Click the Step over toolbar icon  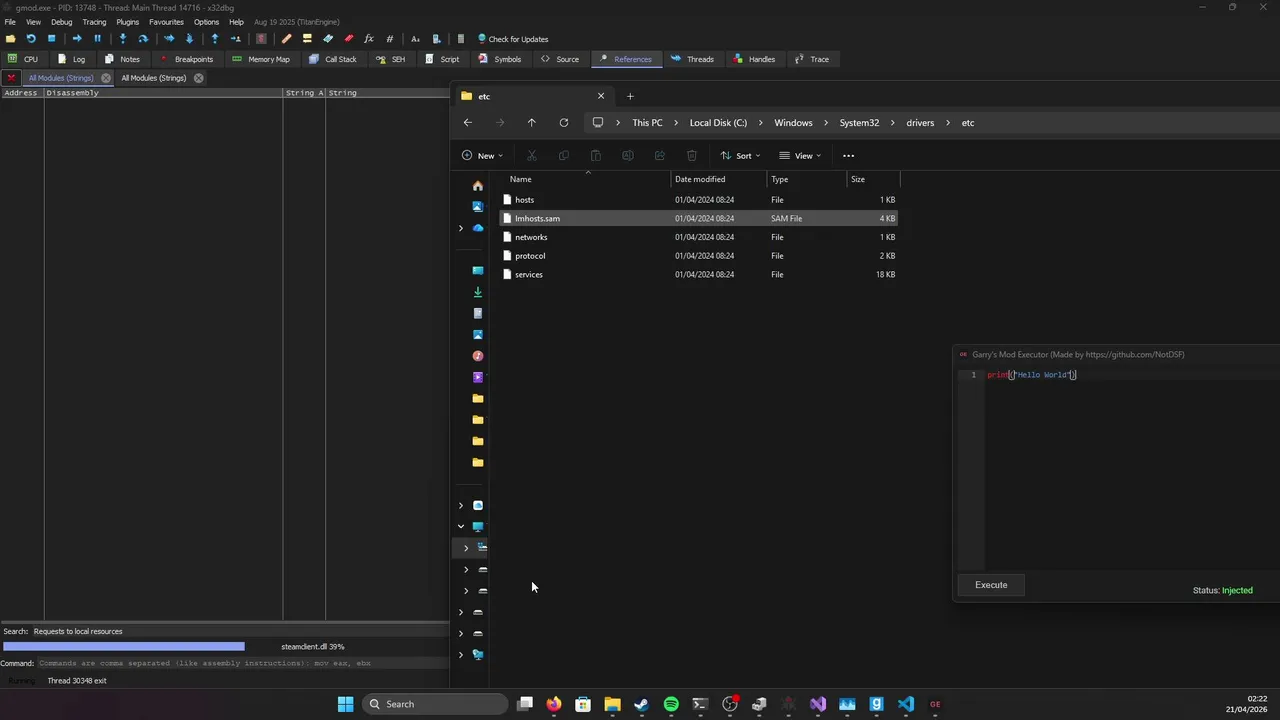(143, 39)
